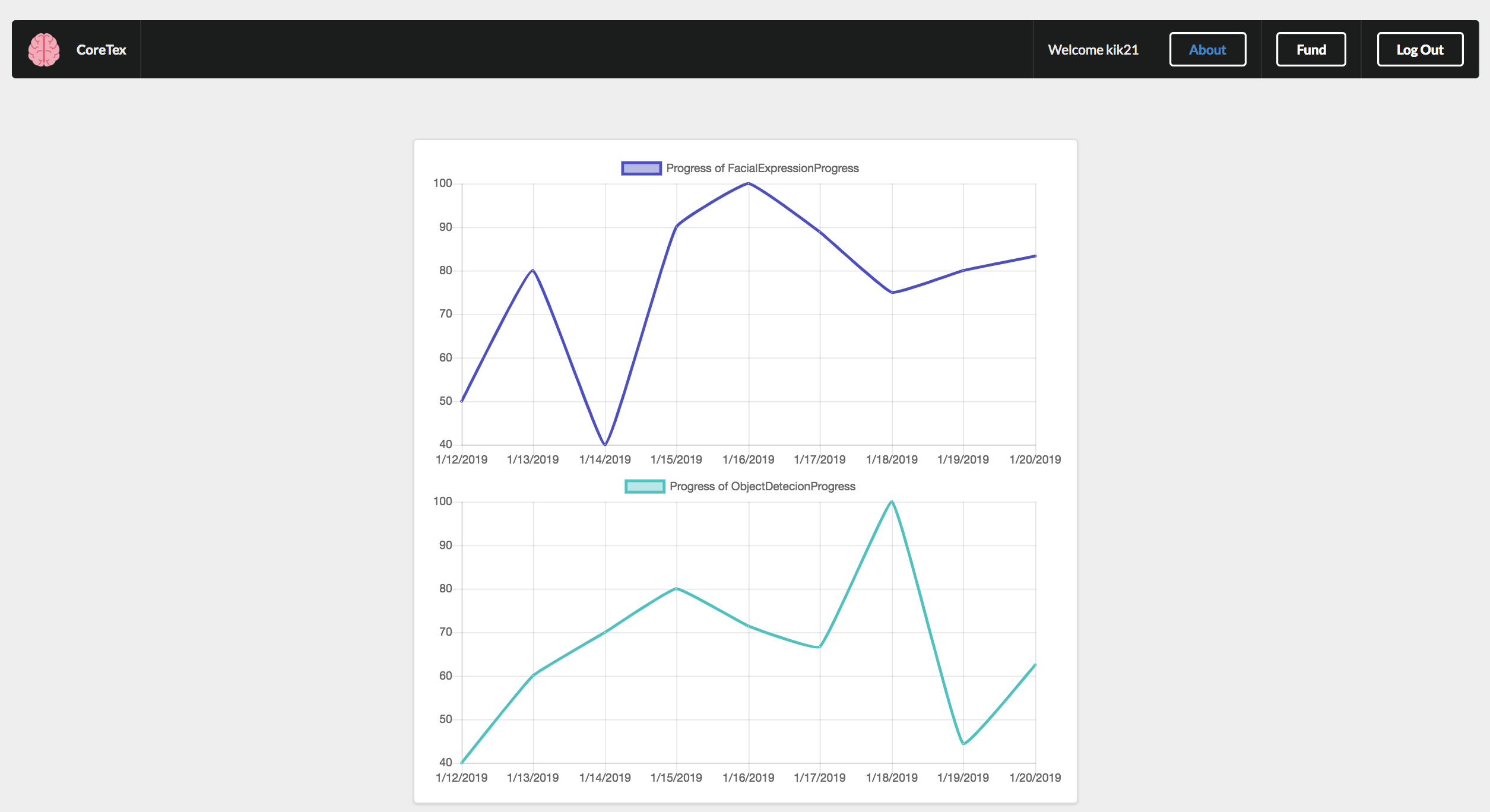Click the object chart point at 1/13/2019
This screenshot has height=812, width=1490.
(533, 675)
